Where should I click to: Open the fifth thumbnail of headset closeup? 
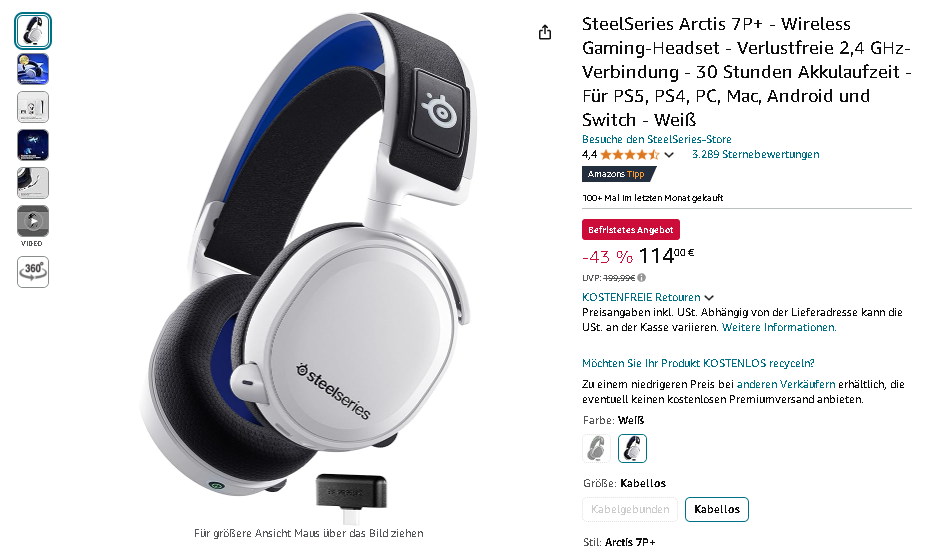tap(33, 183)
